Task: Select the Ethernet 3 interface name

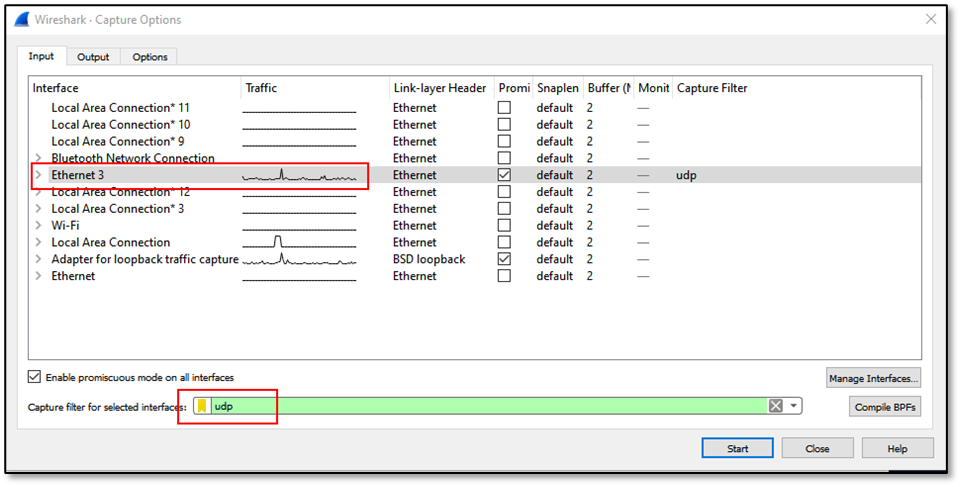Action: [78, 175]
